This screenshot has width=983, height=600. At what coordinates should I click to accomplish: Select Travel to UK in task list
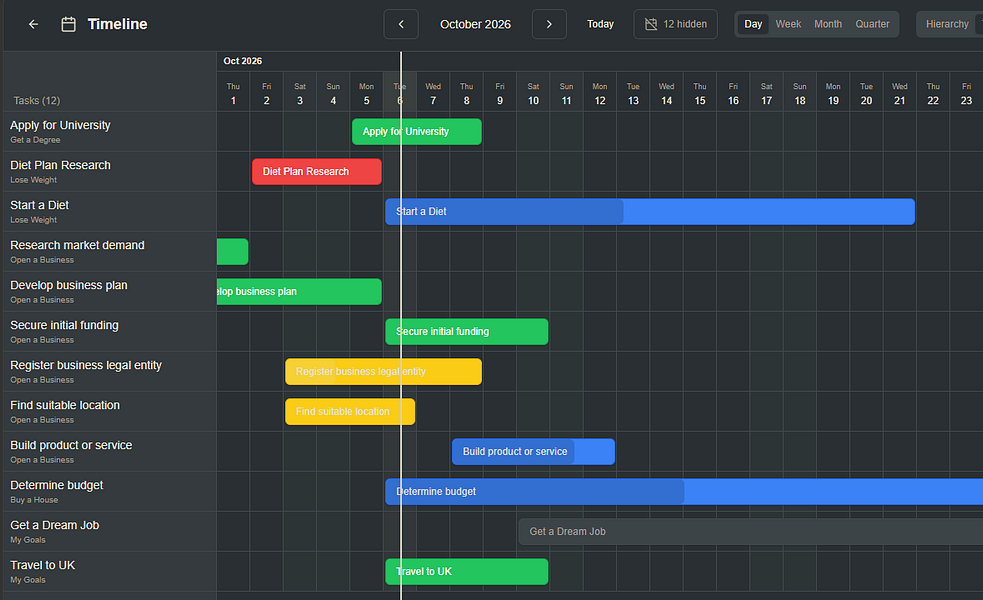pos(43,566)
